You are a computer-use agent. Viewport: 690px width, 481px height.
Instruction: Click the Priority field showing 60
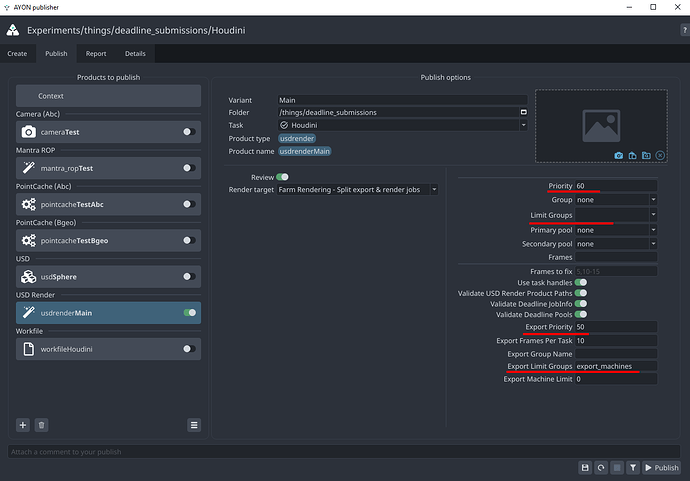[x=616, y=186]
